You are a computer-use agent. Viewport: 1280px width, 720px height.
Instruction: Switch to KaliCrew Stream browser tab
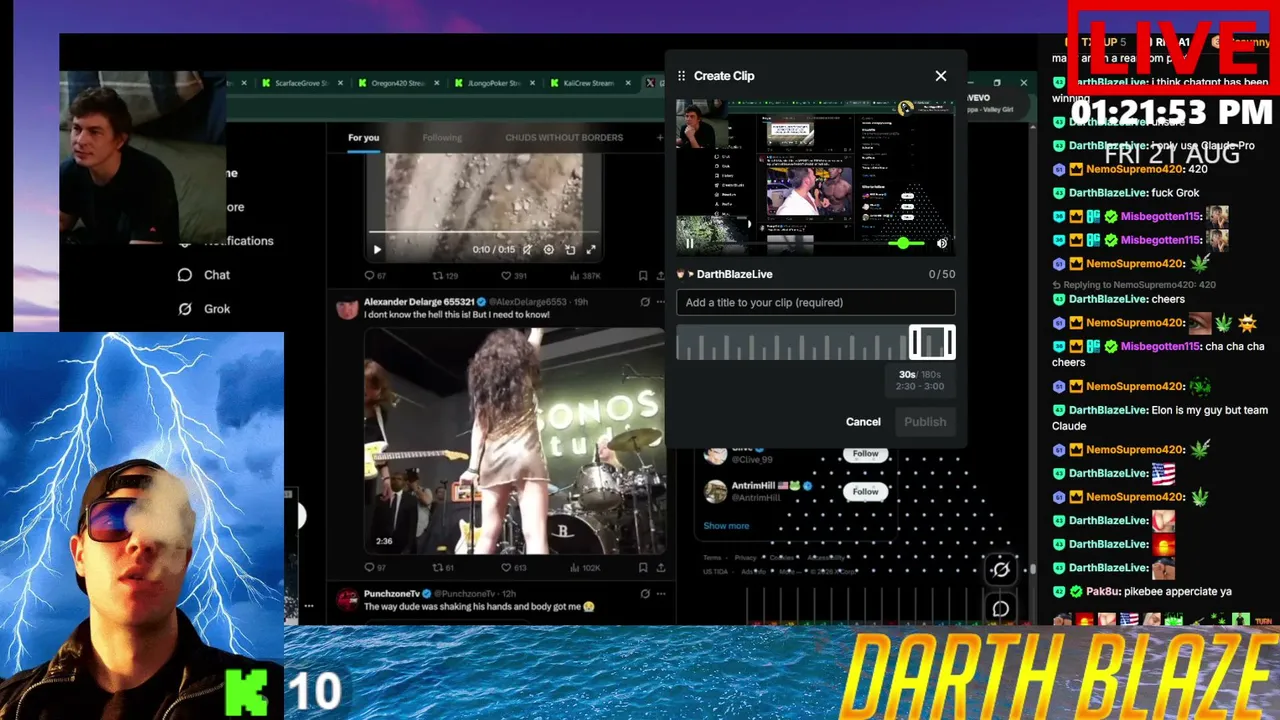coord(588,83)
